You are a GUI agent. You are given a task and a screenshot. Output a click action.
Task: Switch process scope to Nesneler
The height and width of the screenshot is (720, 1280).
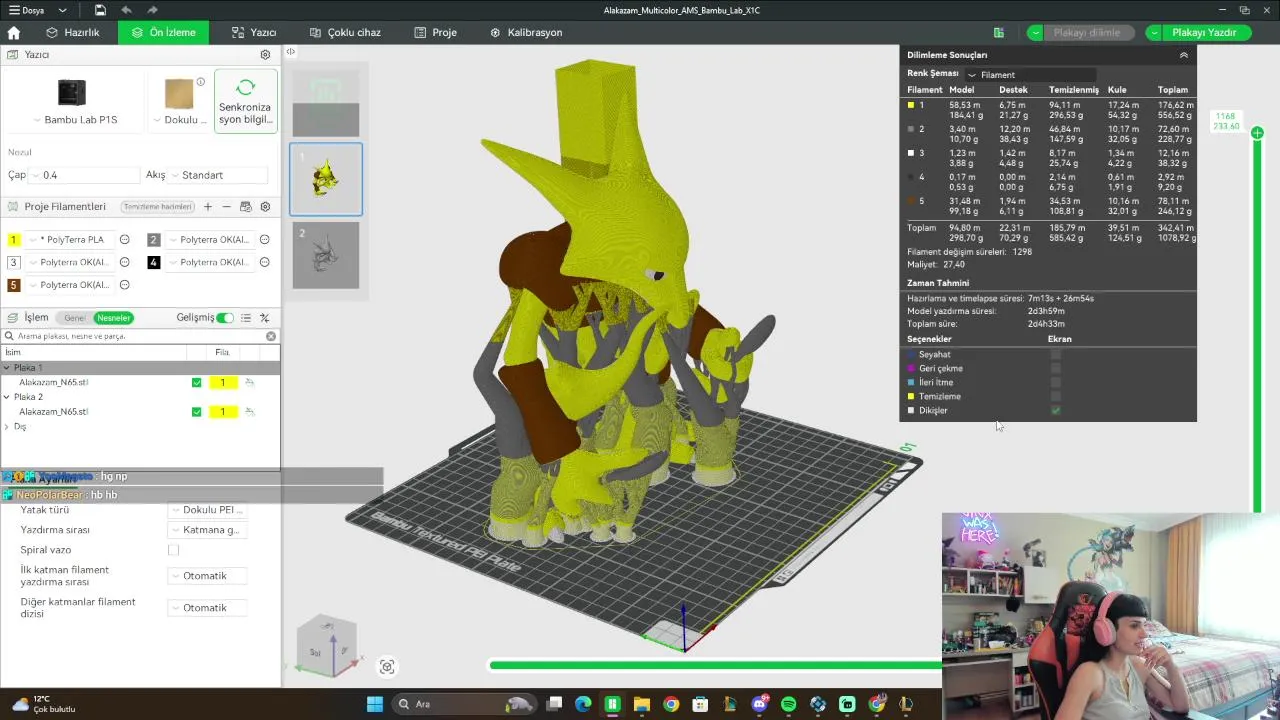pyautogui.click(x=113, y=318)
